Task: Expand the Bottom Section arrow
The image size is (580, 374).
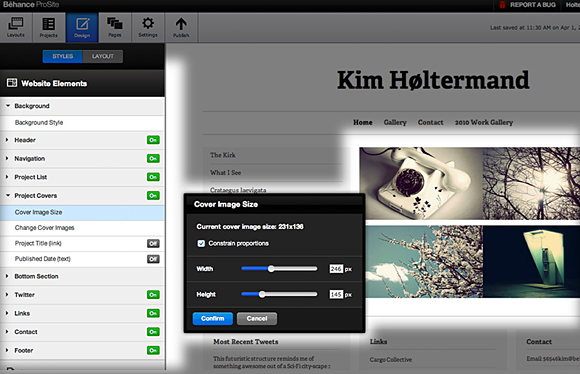Action: pos(7,276)
